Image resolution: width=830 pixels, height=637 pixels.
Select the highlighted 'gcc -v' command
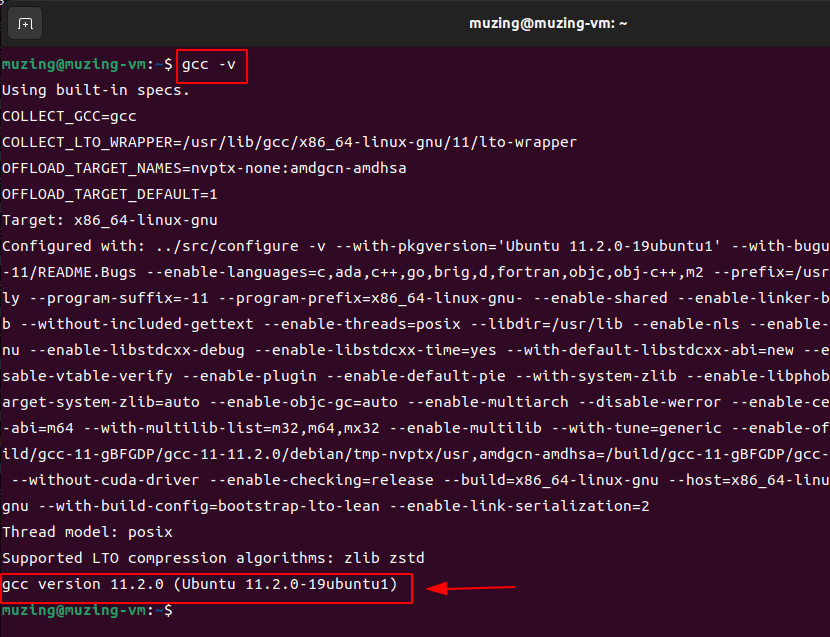click(x=209, y=65)
